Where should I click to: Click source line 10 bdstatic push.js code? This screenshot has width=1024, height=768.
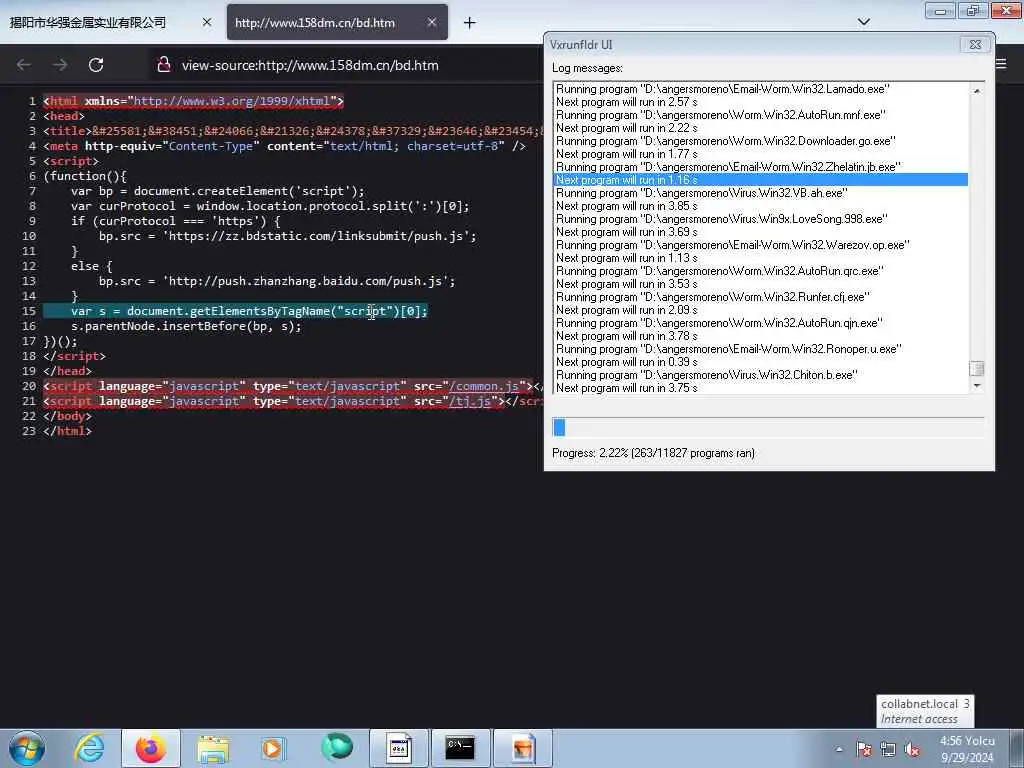287,236
